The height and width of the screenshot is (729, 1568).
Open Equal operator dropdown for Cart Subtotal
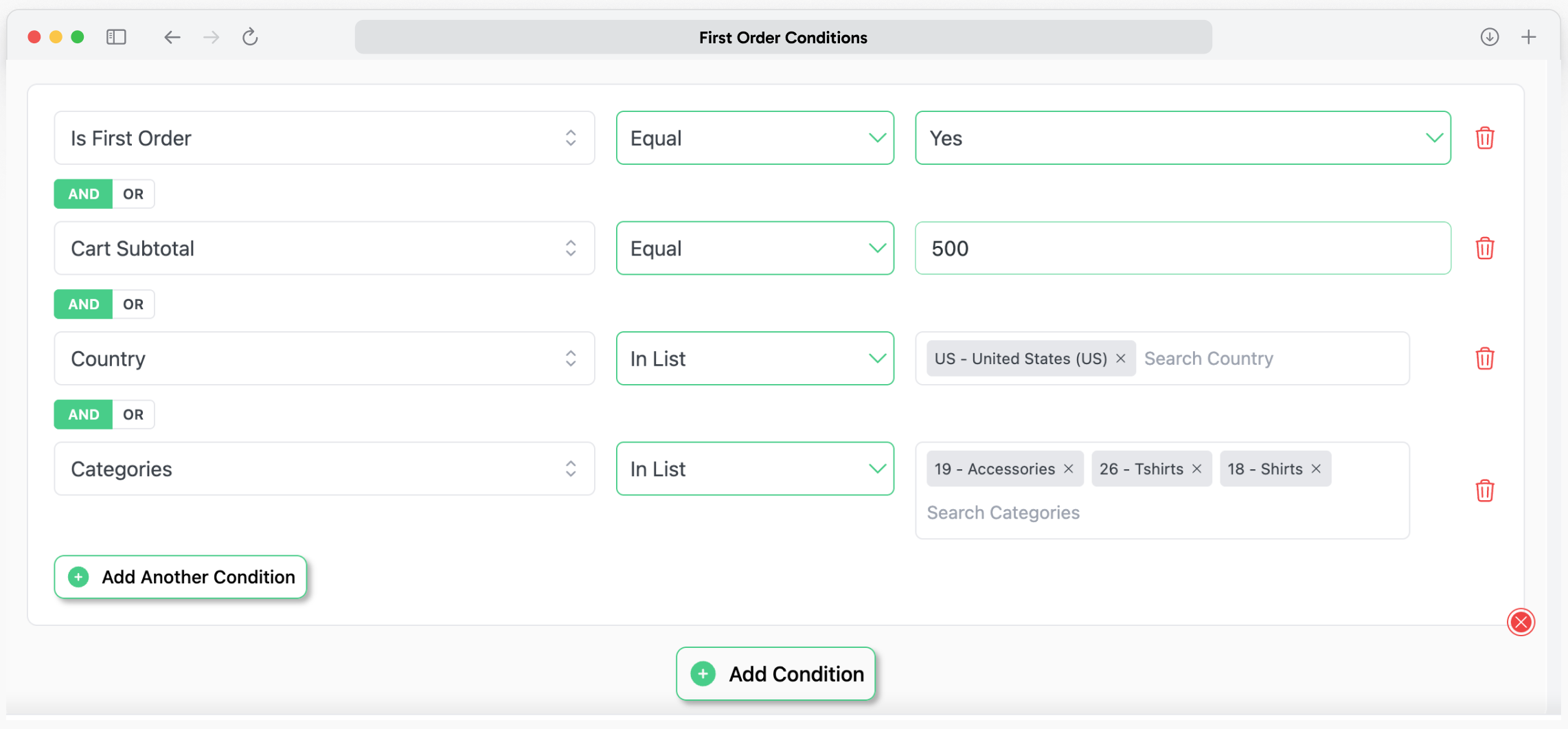(x=754, y=248)
